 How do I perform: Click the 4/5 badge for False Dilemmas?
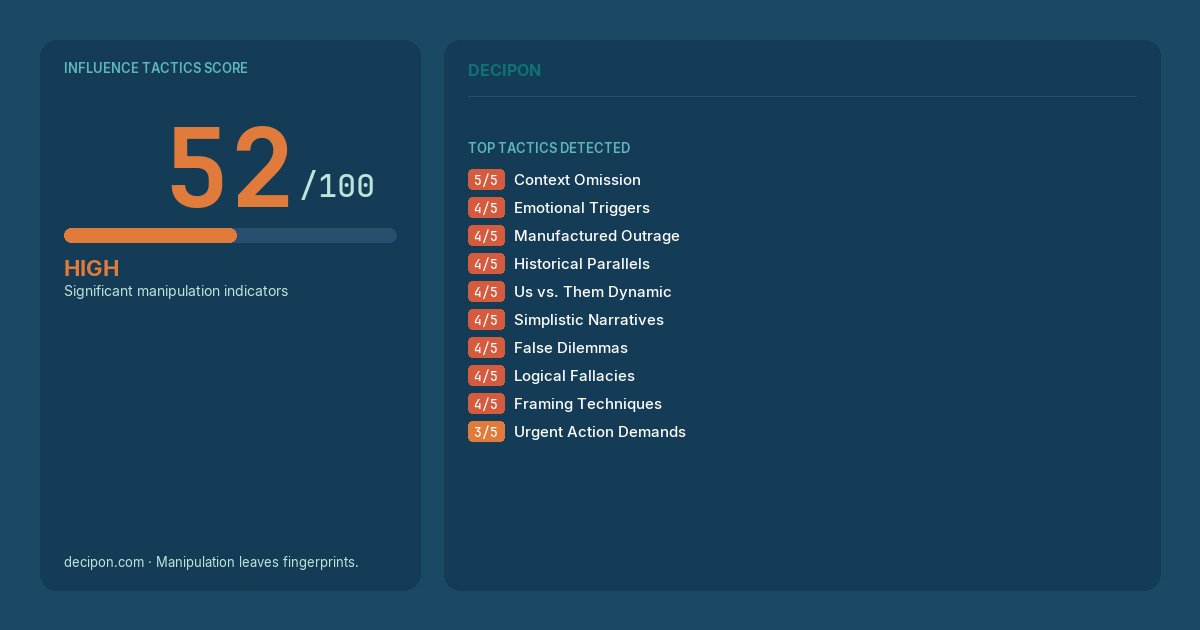486,348
